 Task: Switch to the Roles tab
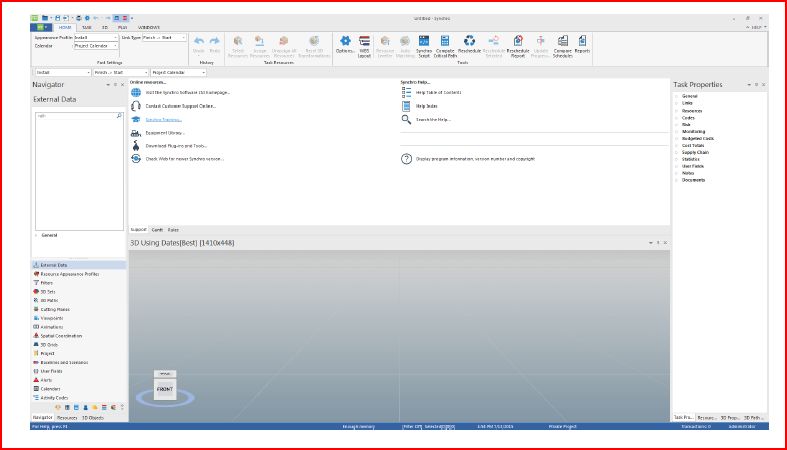pyautogui.click(x=173, y=230)
